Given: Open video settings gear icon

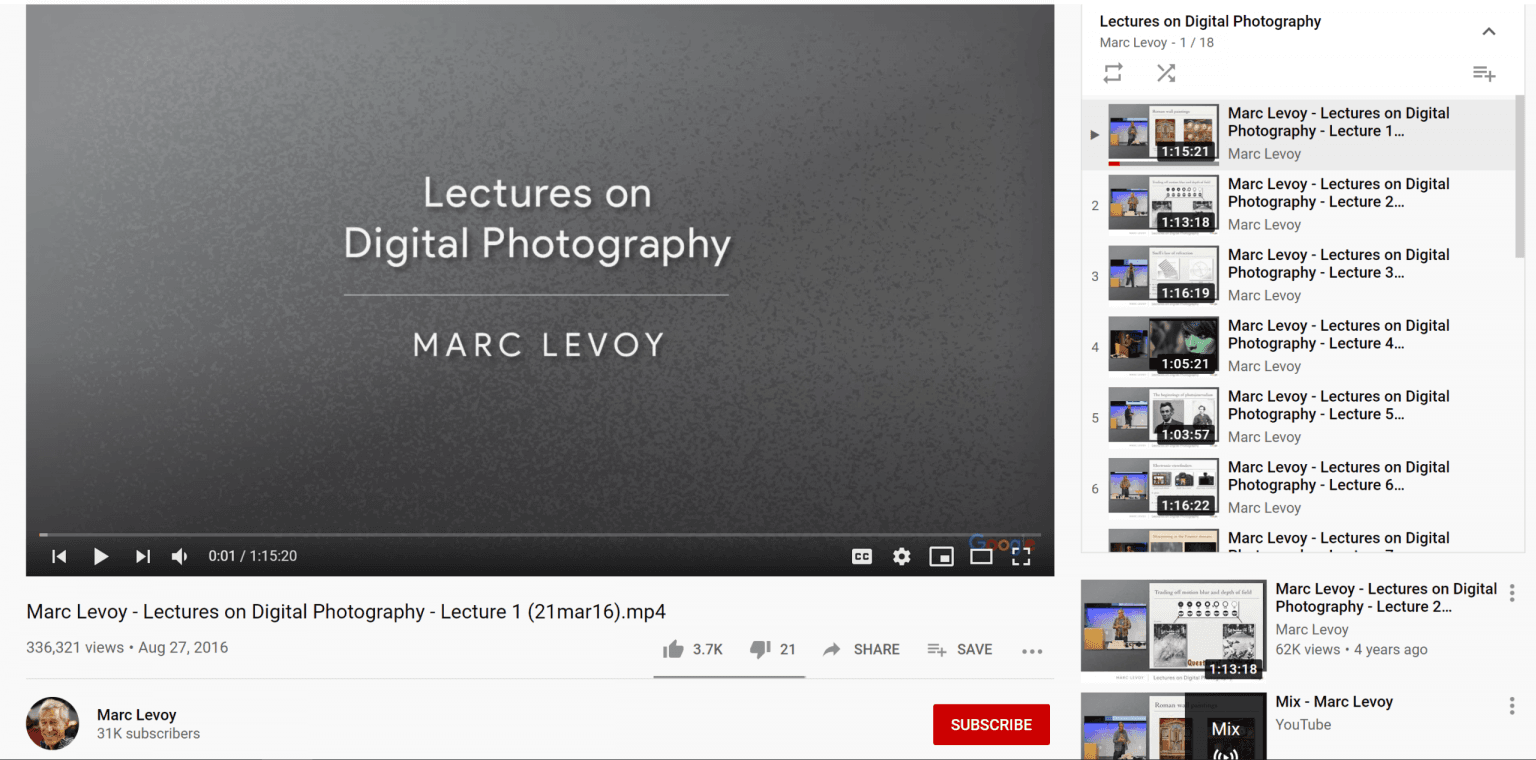Looking at the screenshot, I should [x=902, y=556].
